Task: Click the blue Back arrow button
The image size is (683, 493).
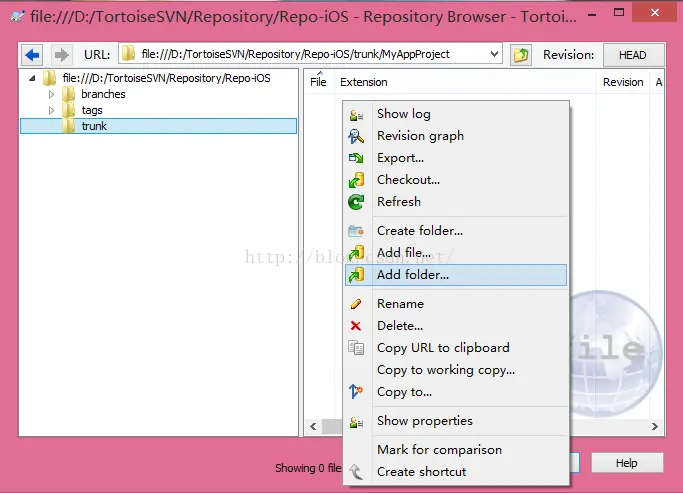Action: [x=32, y=55]
